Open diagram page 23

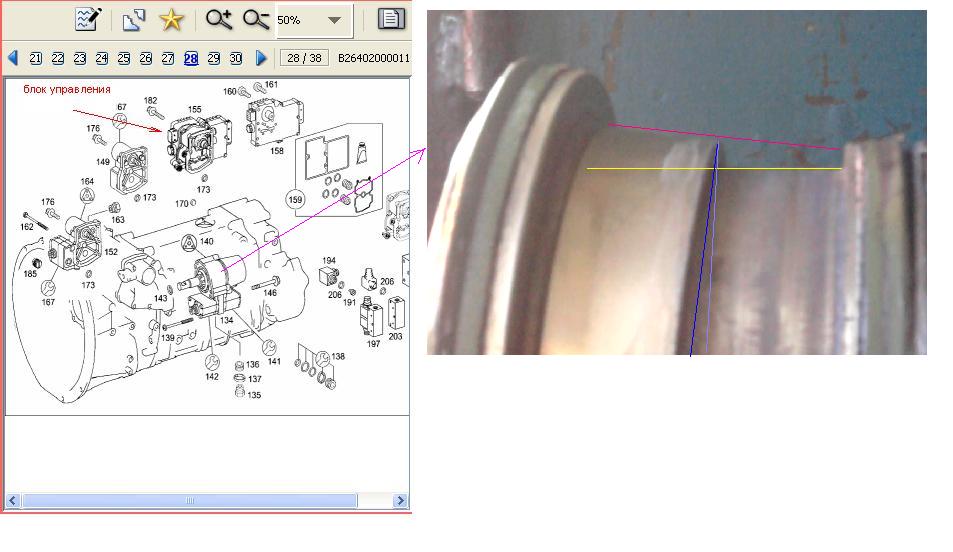[80, 58]
